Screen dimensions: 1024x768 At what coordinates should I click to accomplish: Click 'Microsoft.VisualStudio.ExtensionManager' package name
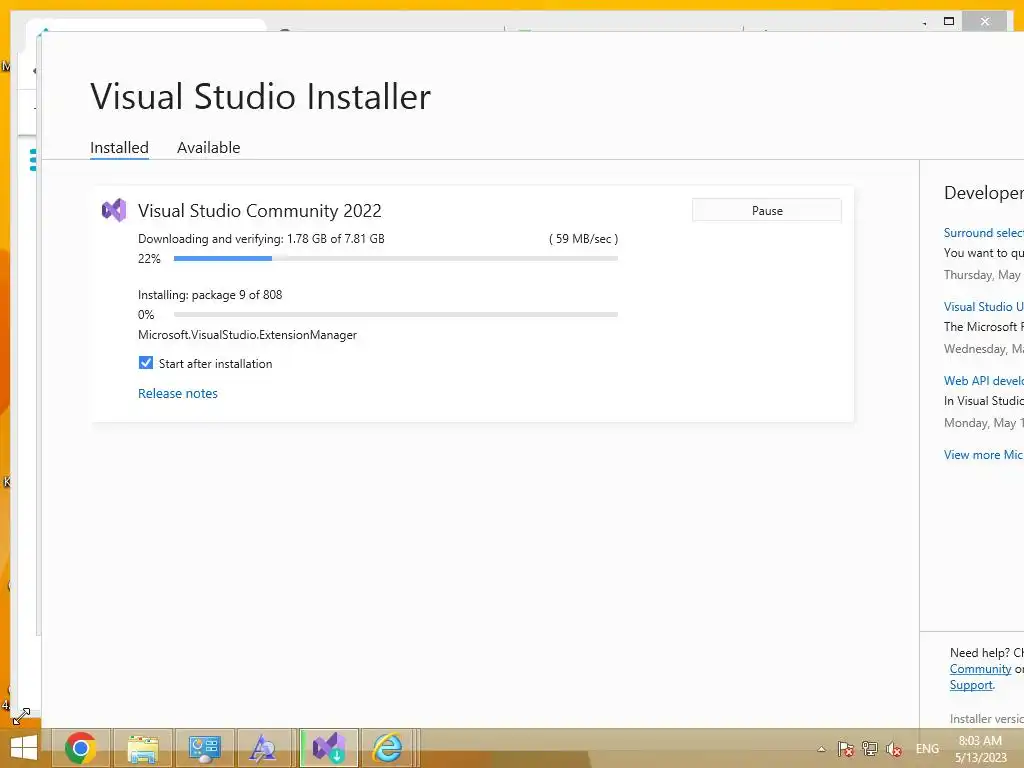[x=248, y=334]
